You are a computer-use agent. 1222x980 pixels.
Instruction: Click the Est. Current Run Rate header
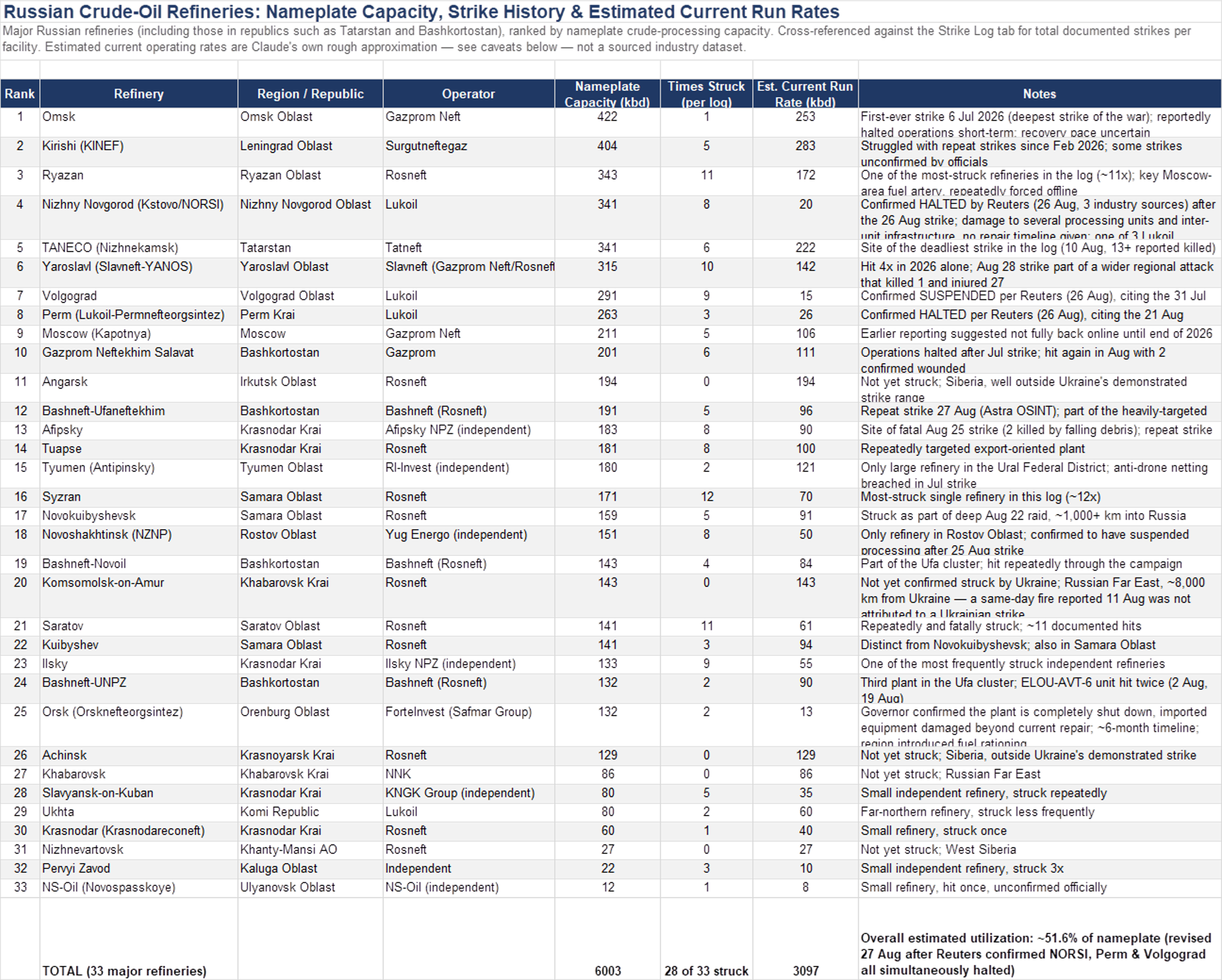tap(805, 94)
